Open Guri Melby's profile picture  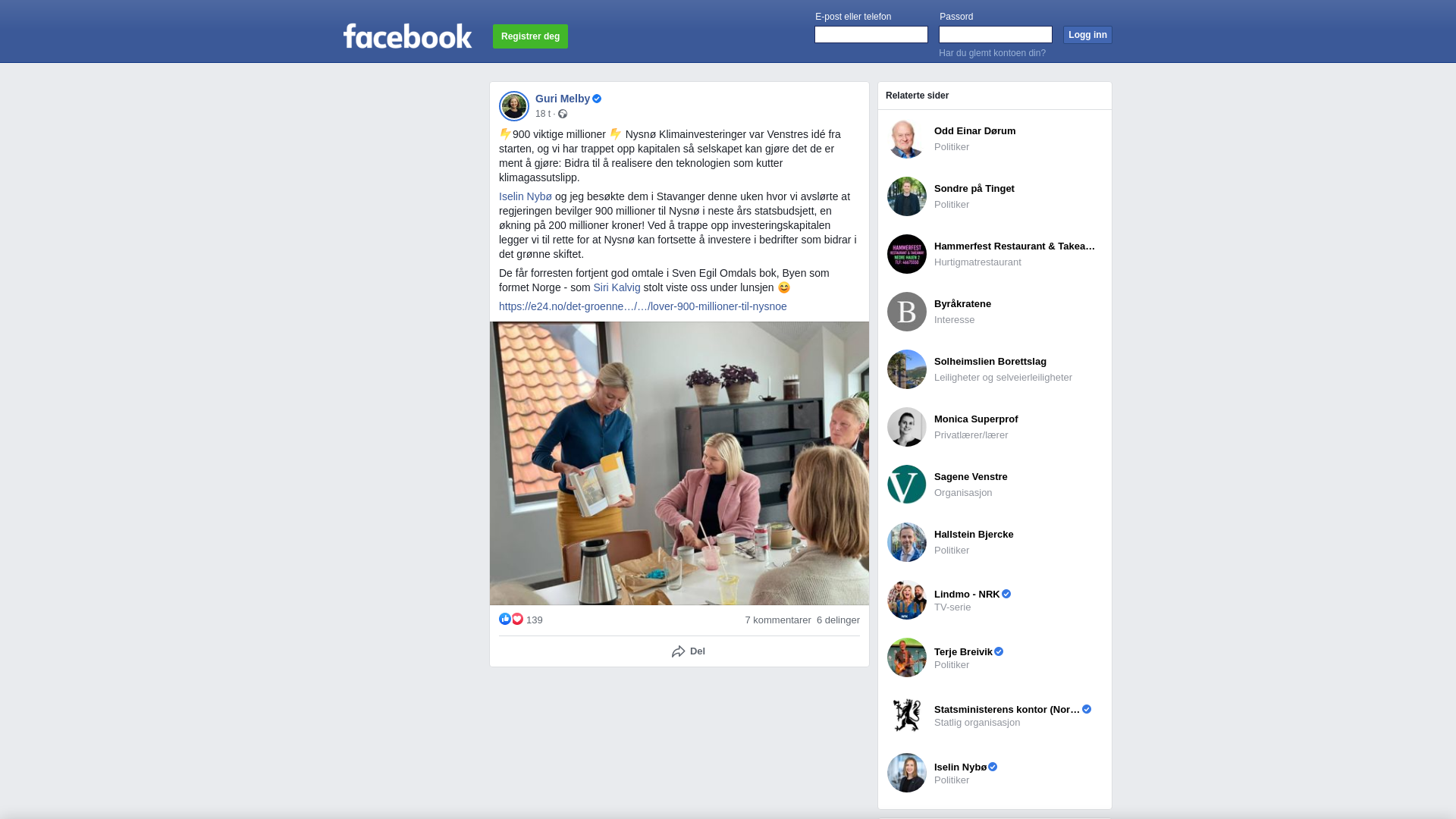point(514,106)
